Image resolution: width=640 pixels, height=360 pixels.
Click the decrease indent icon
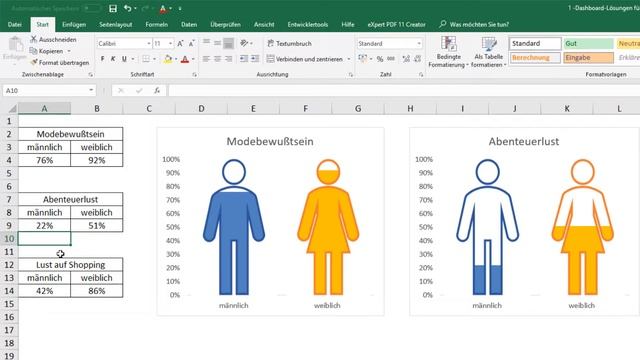pyautogui.click(x=244, y=59)
